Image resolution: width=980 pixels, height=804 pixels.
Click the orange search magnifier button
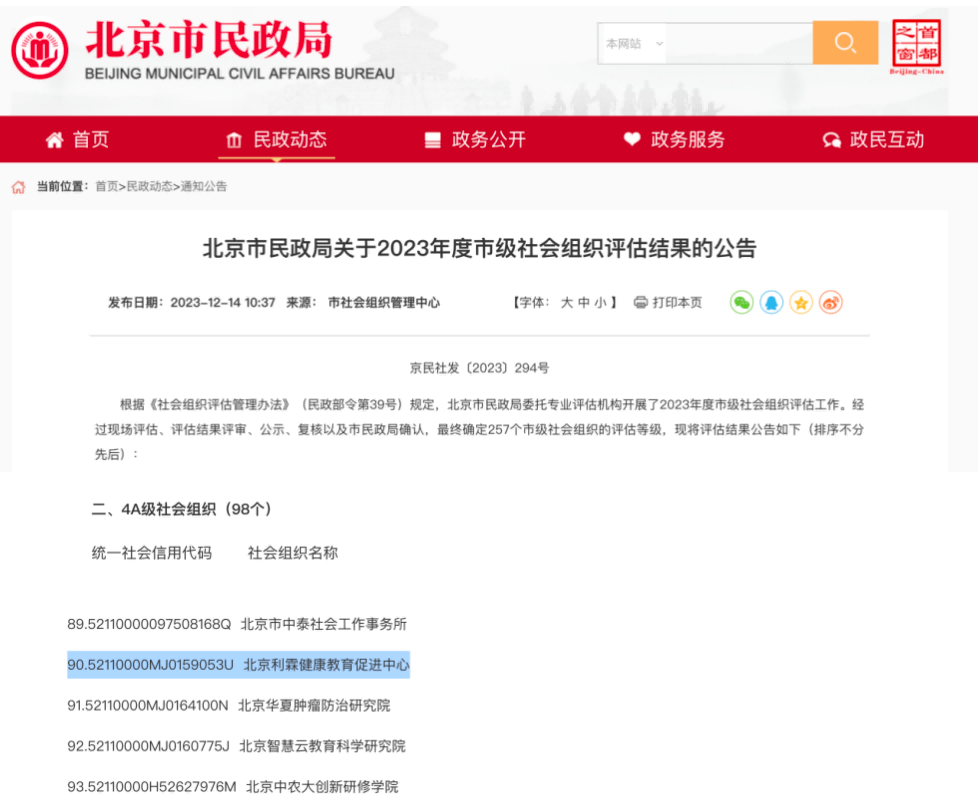[845, 43]
